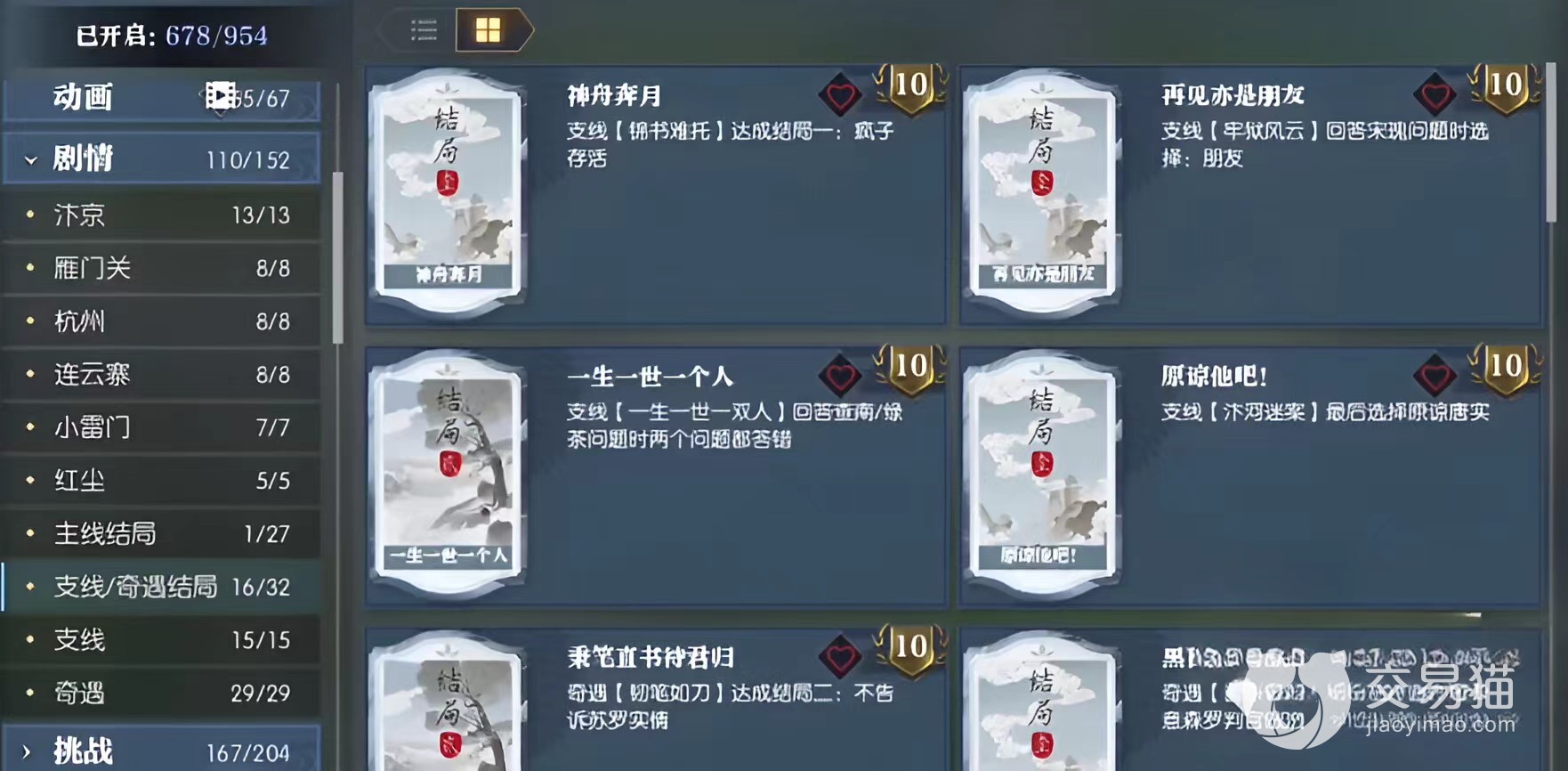Open the 神舟奔月 ending card thumbnail
The width and height of the screenshot is (1568, 771).
448,192
